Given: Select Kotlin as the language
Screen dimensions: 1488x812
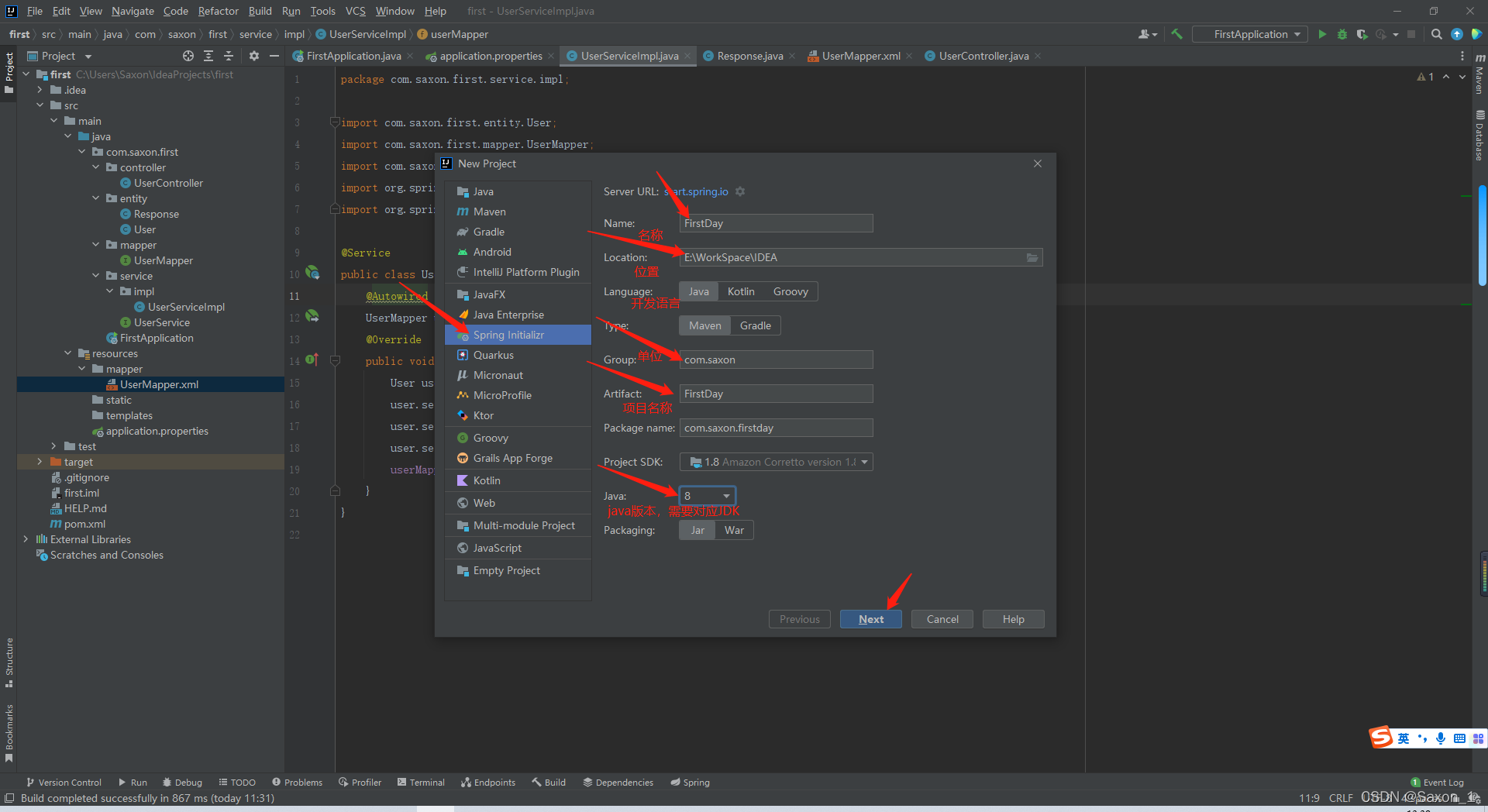Looking at the screenshot, I should pos(741,291).
